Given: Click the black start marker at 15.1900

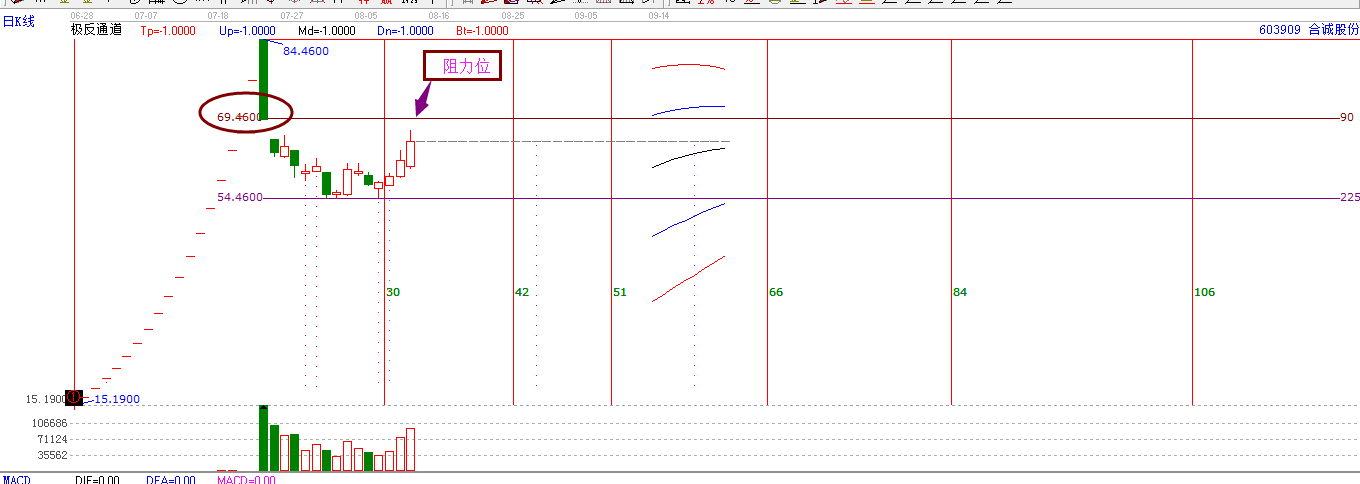Looking at the screenshot, I should coord(73,398).
